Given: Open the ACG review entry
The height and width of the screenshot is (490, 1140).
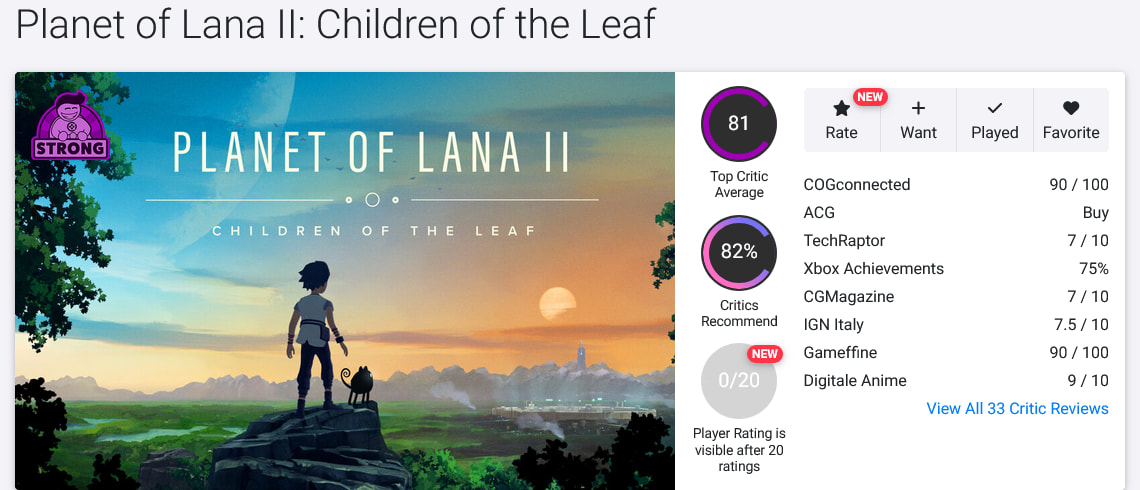Looking at the screenshot, I should pos(819,212).
